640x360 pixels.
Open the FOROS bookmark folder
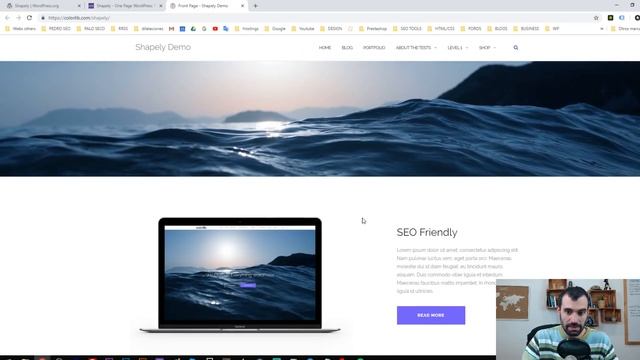pyautogui.click(x=471, y=29)
